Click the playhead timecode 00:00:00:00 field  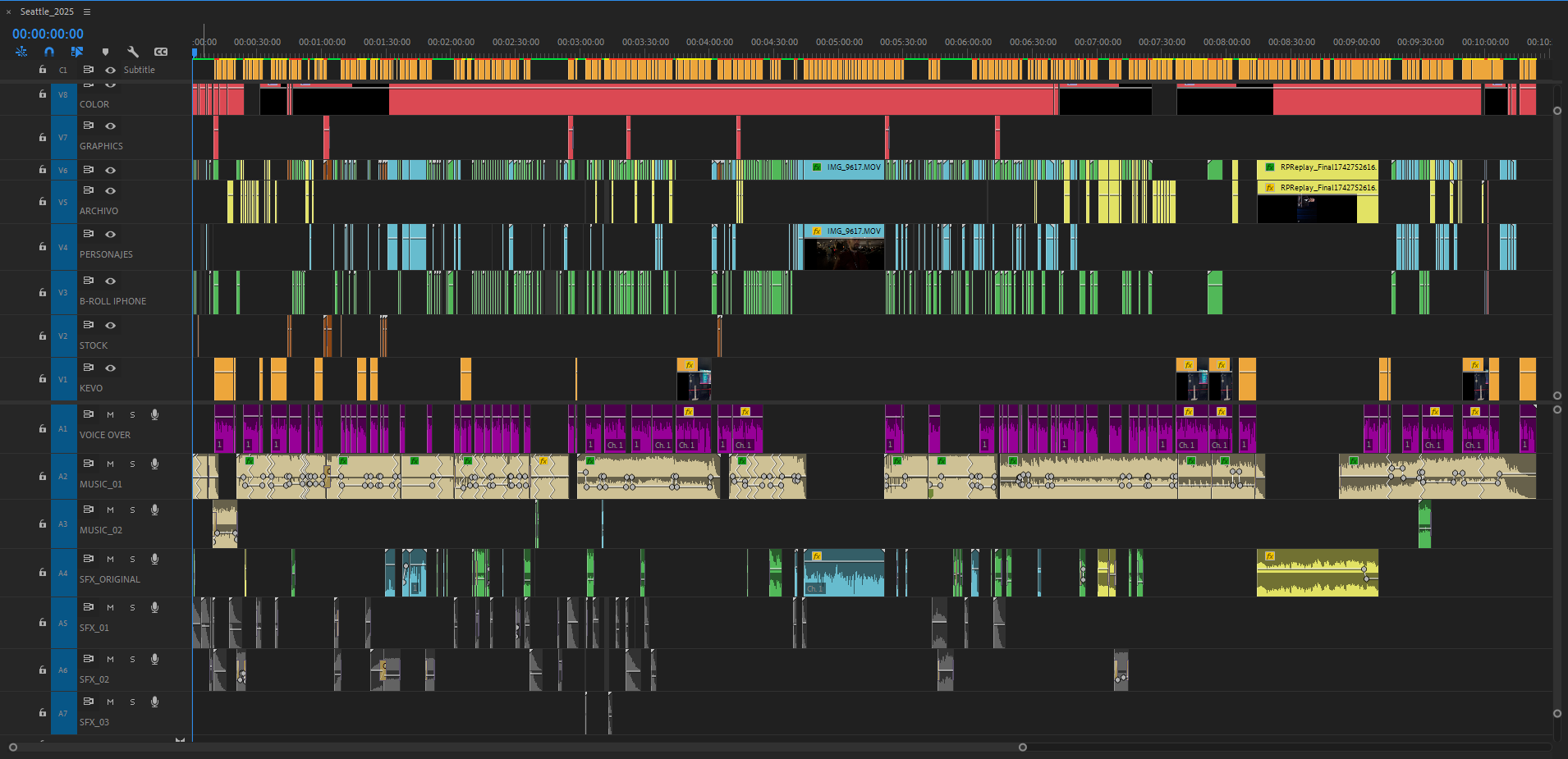[x=48, y=34]
